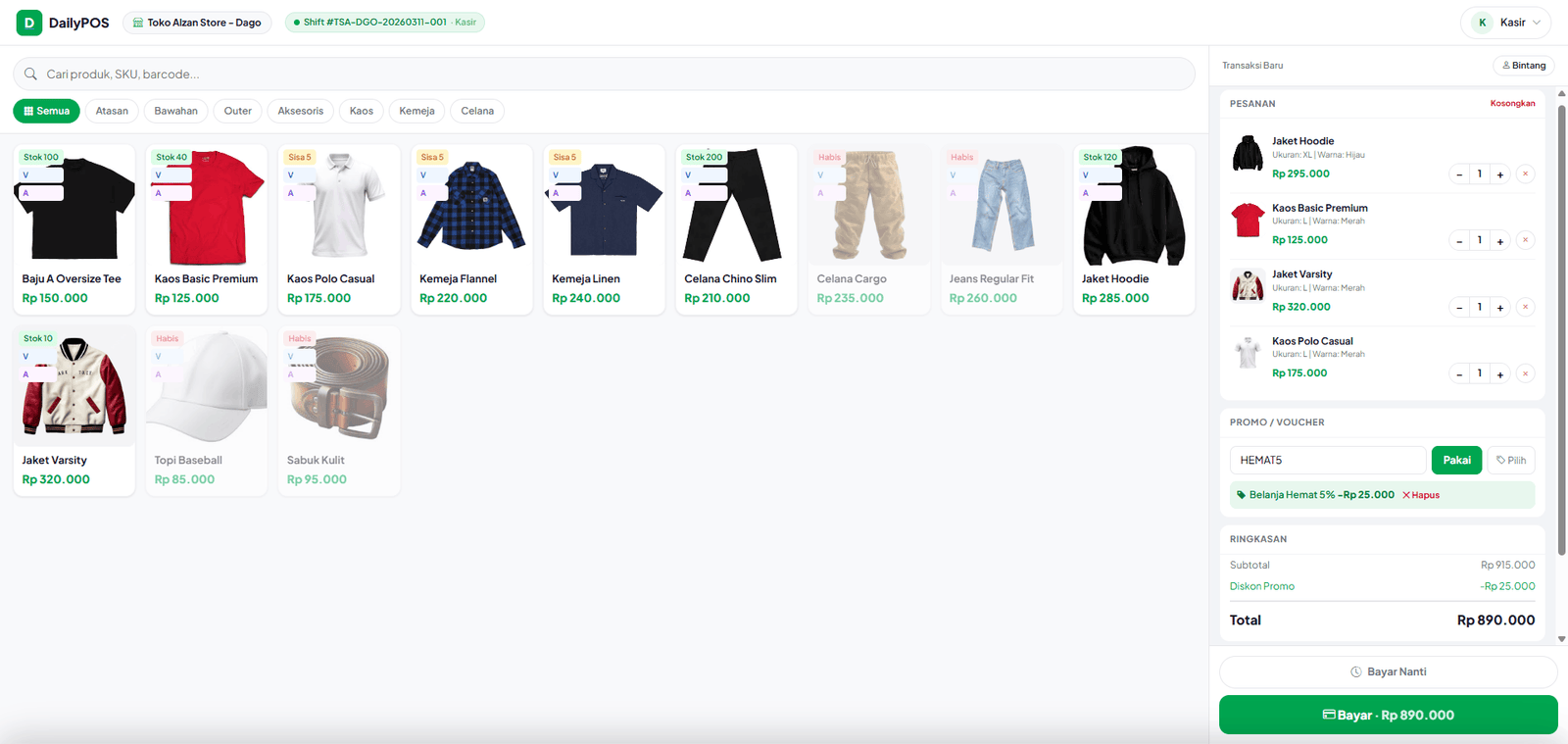The image size is (1568, 744).
Task: Select the Celana Chino Slim product card
Action: coord(736,229)
